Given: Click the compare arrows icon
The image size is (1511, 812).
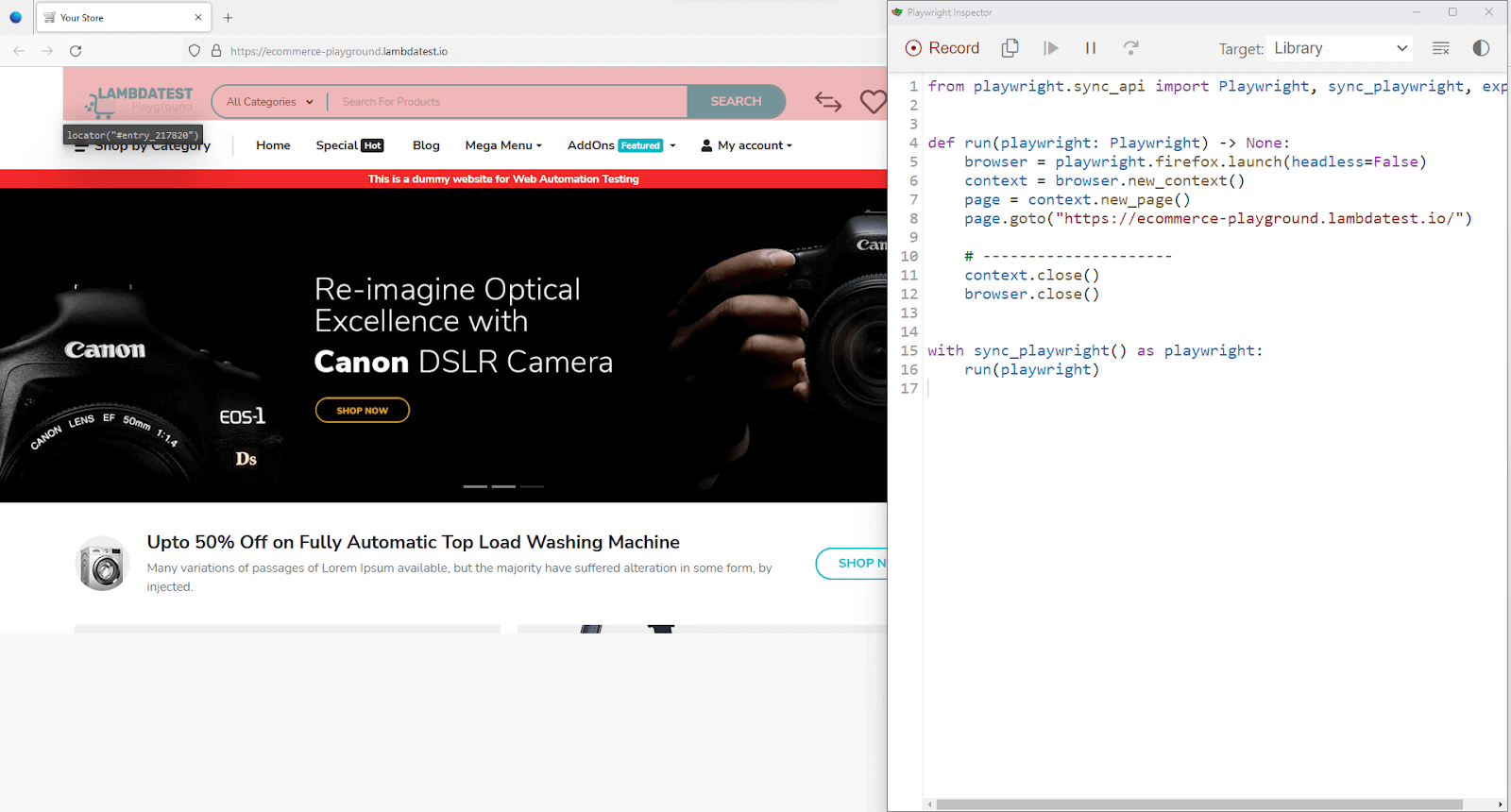Looking at the screenshot, I should pyautogui.click(x=828, y=101).
